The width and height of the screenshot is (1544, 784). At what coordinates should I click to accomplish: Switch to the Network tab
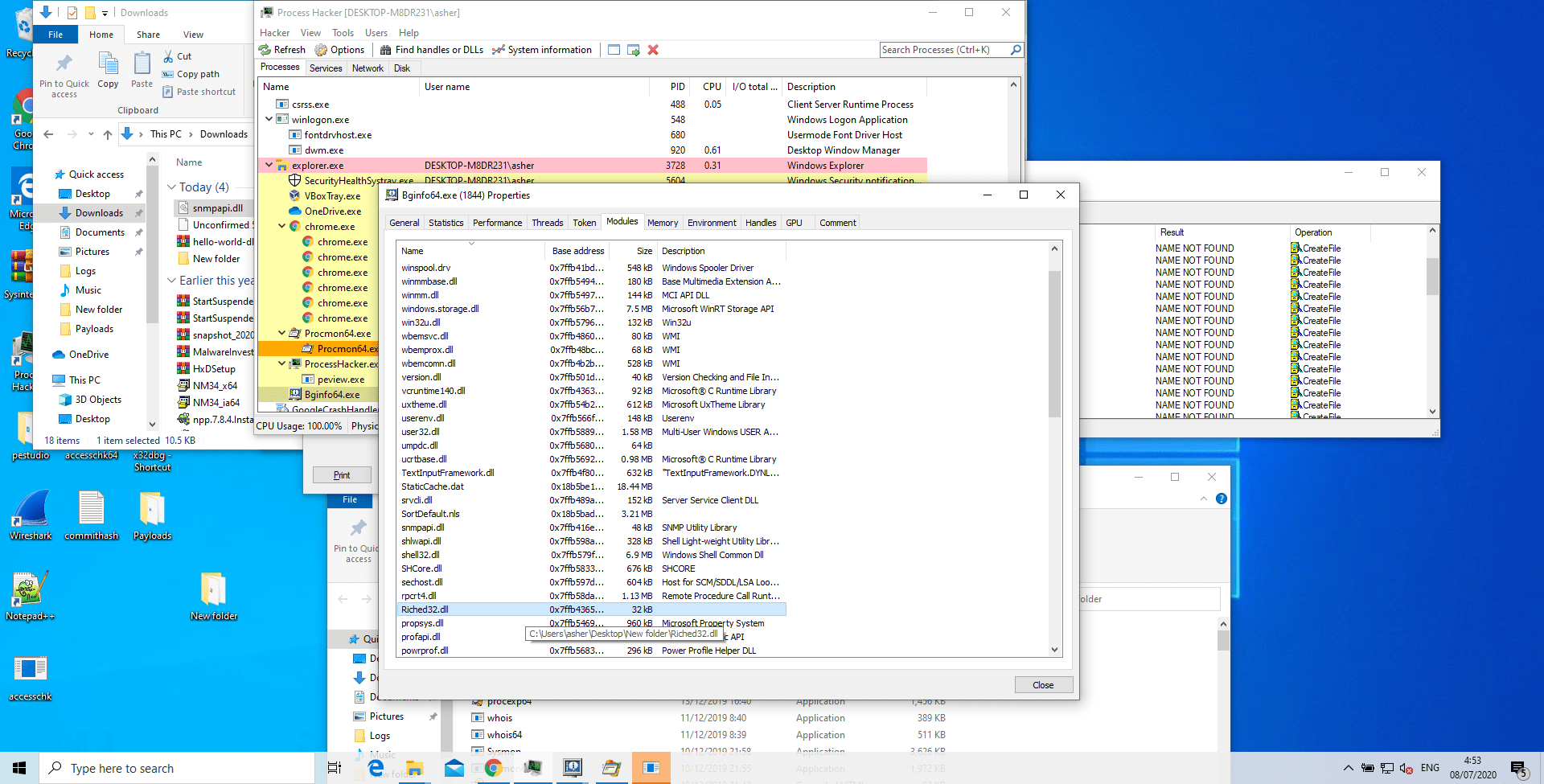(368, 68)
